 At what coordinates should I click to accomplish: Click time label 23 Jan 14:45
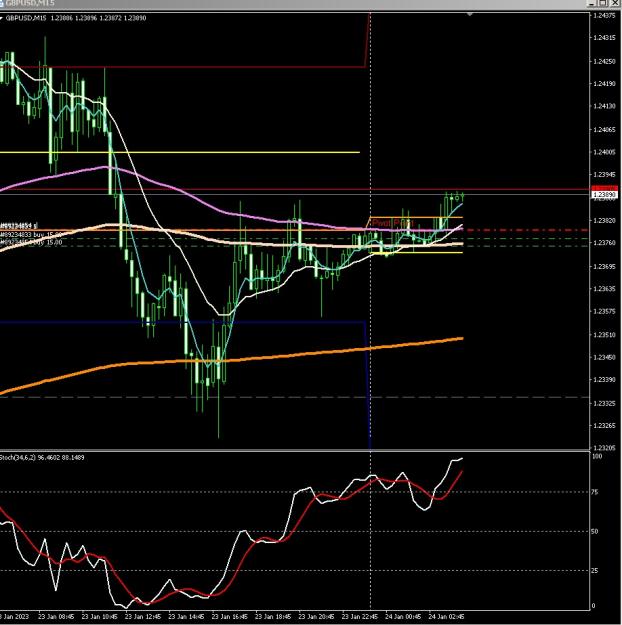tap(186, 617)
